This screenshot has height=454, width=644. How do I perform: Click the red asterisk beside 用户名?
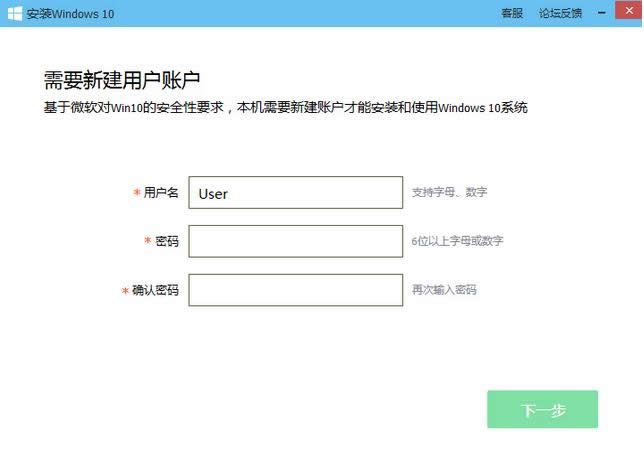pyautogui.click(x=137, y=193)
